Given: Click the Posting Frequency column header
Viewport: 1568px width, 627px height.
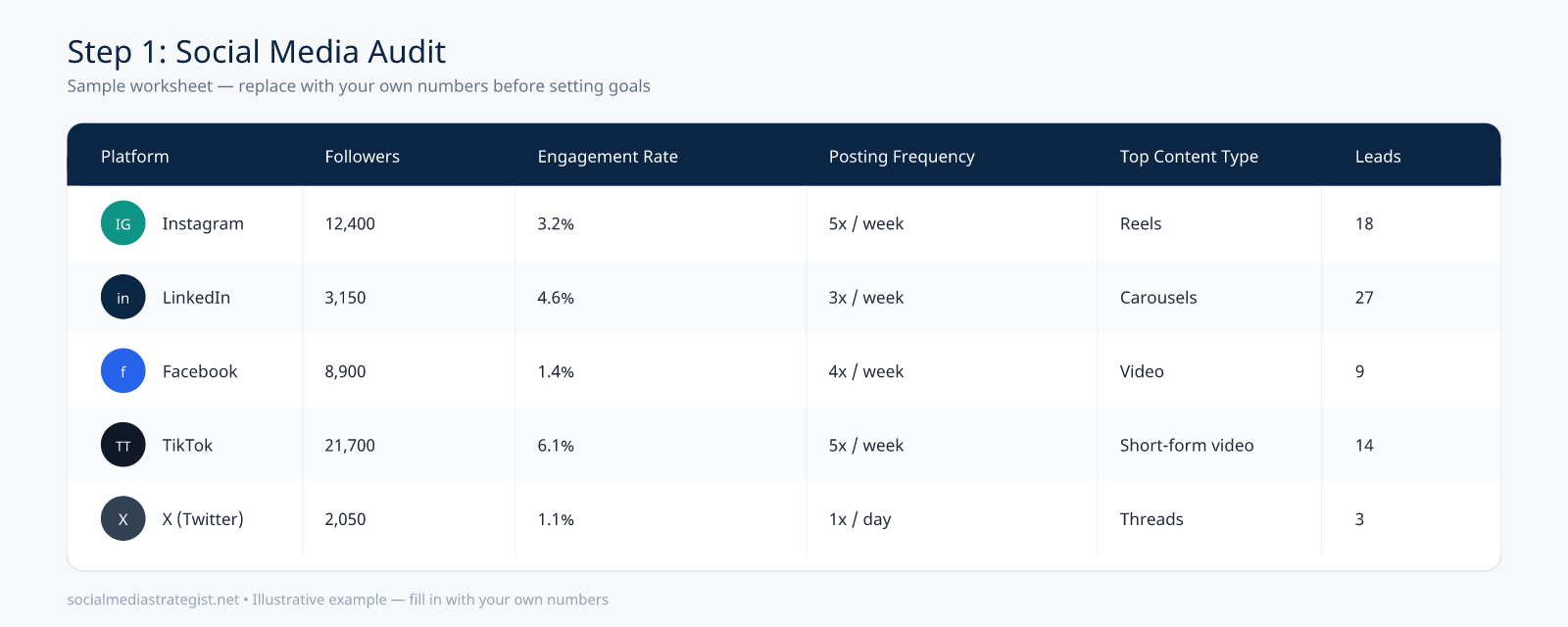Looking at the screenshot, I should click(902, 157).
